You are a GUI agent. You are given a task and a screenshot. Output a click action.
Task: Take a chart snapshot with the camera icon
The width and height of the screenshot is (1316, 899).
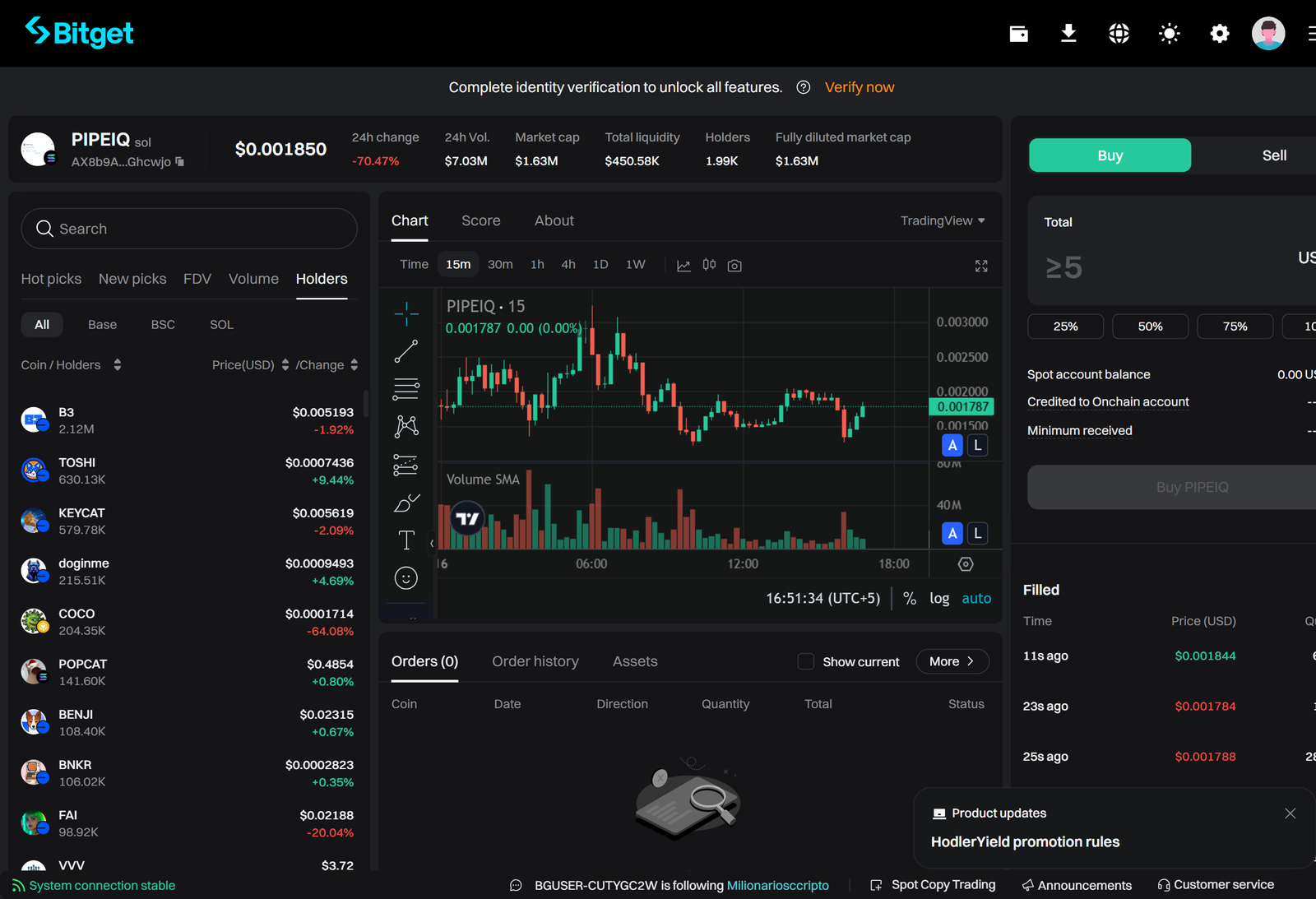coord(734,265)
